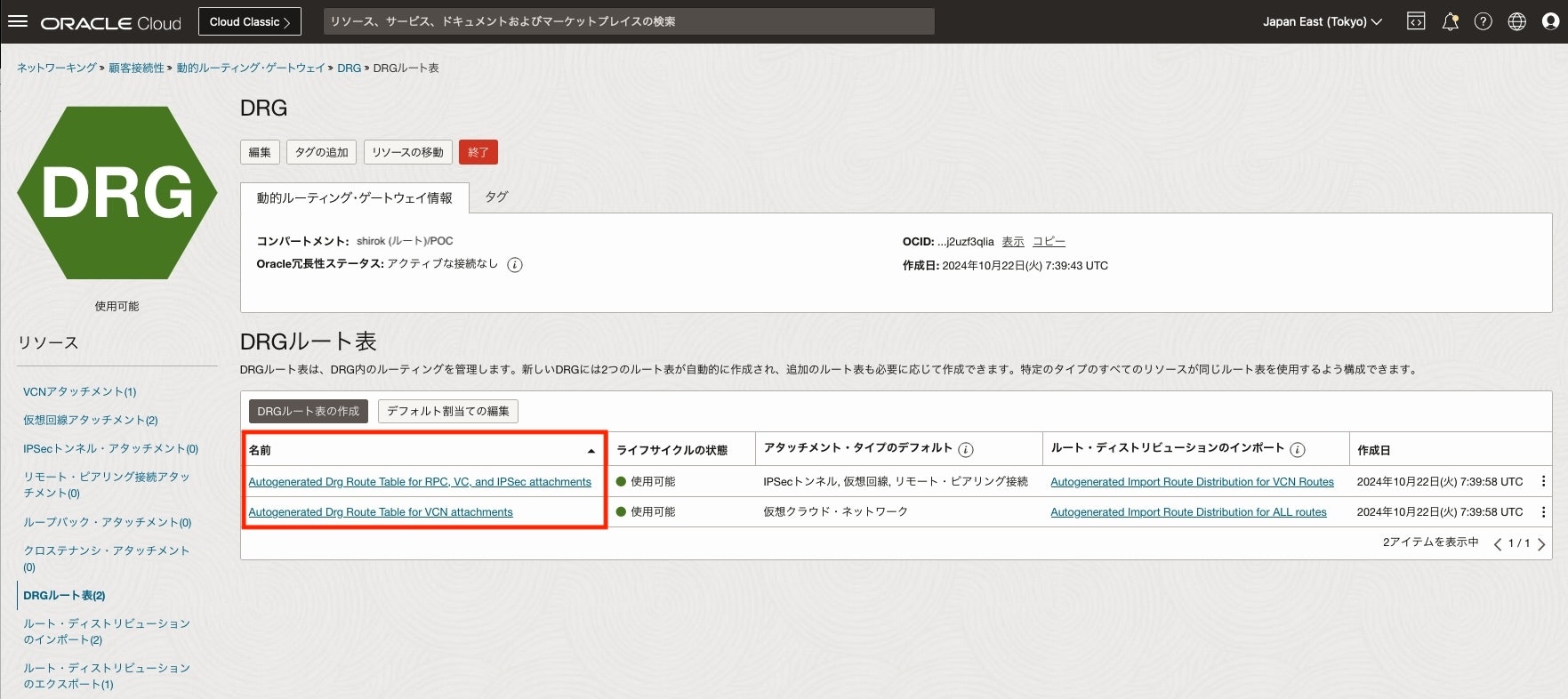Open actions menu for VCN attachments row

pos(1543,511)
